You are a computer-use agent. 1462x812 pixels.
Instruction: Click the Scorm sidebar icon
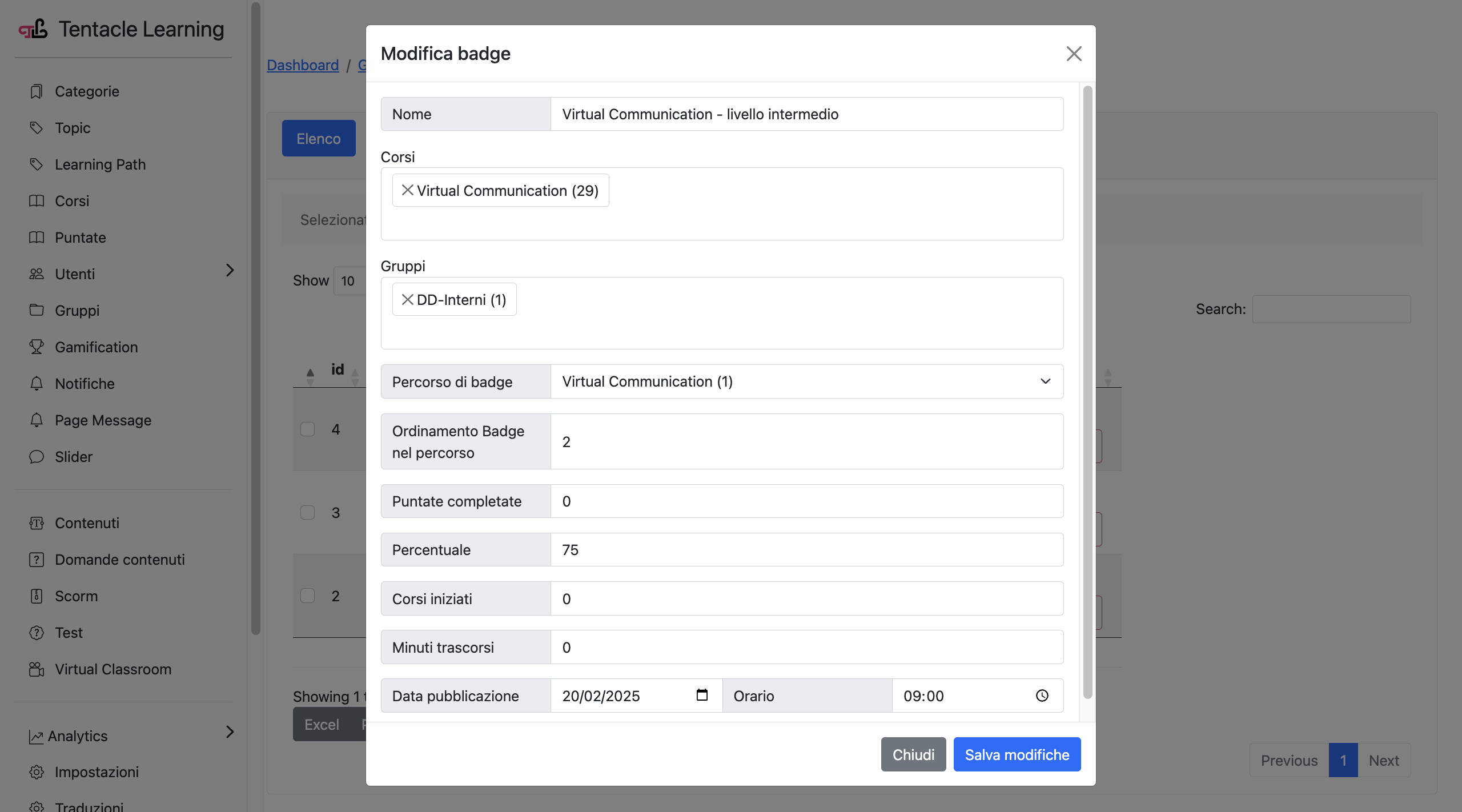pyautogui.click(x=37, y=596)
